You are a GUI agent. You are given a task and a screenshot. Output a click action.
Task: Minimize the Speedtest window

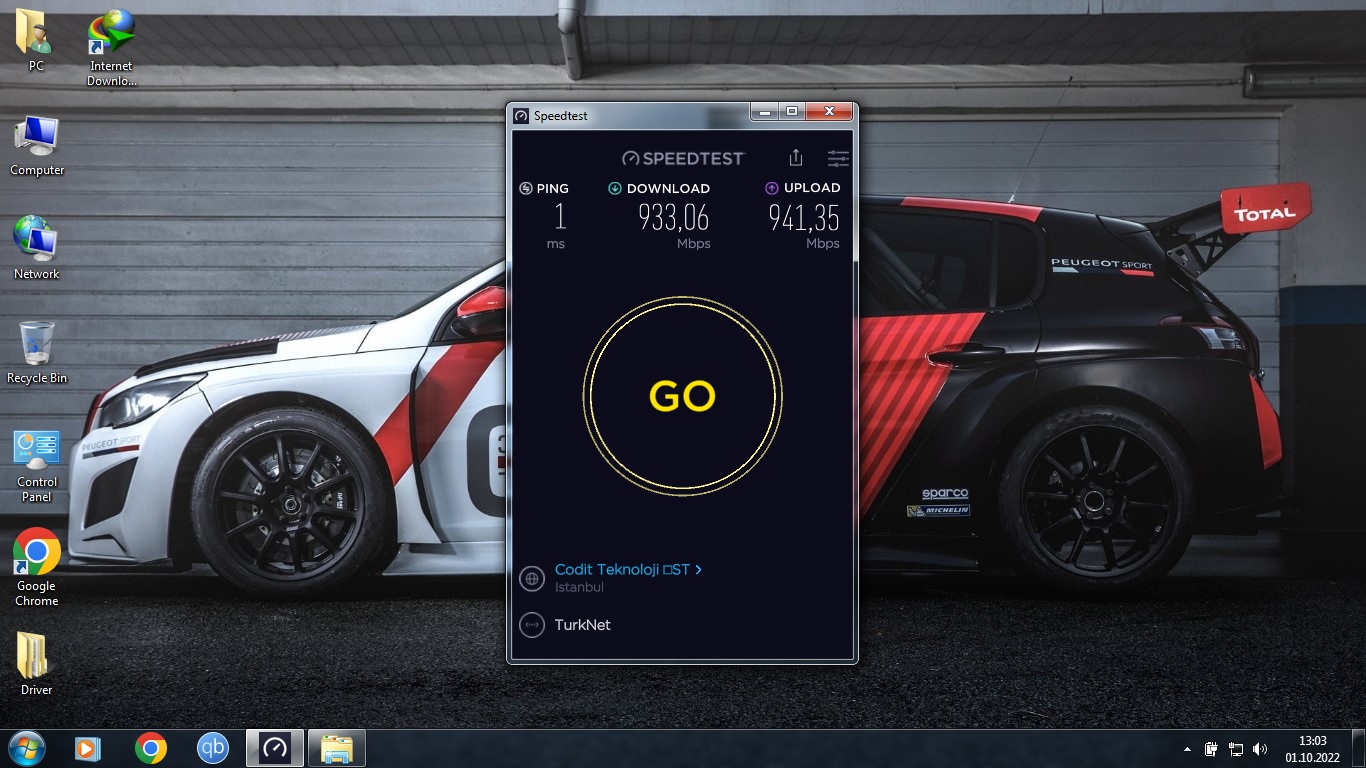tap(765, 111)
